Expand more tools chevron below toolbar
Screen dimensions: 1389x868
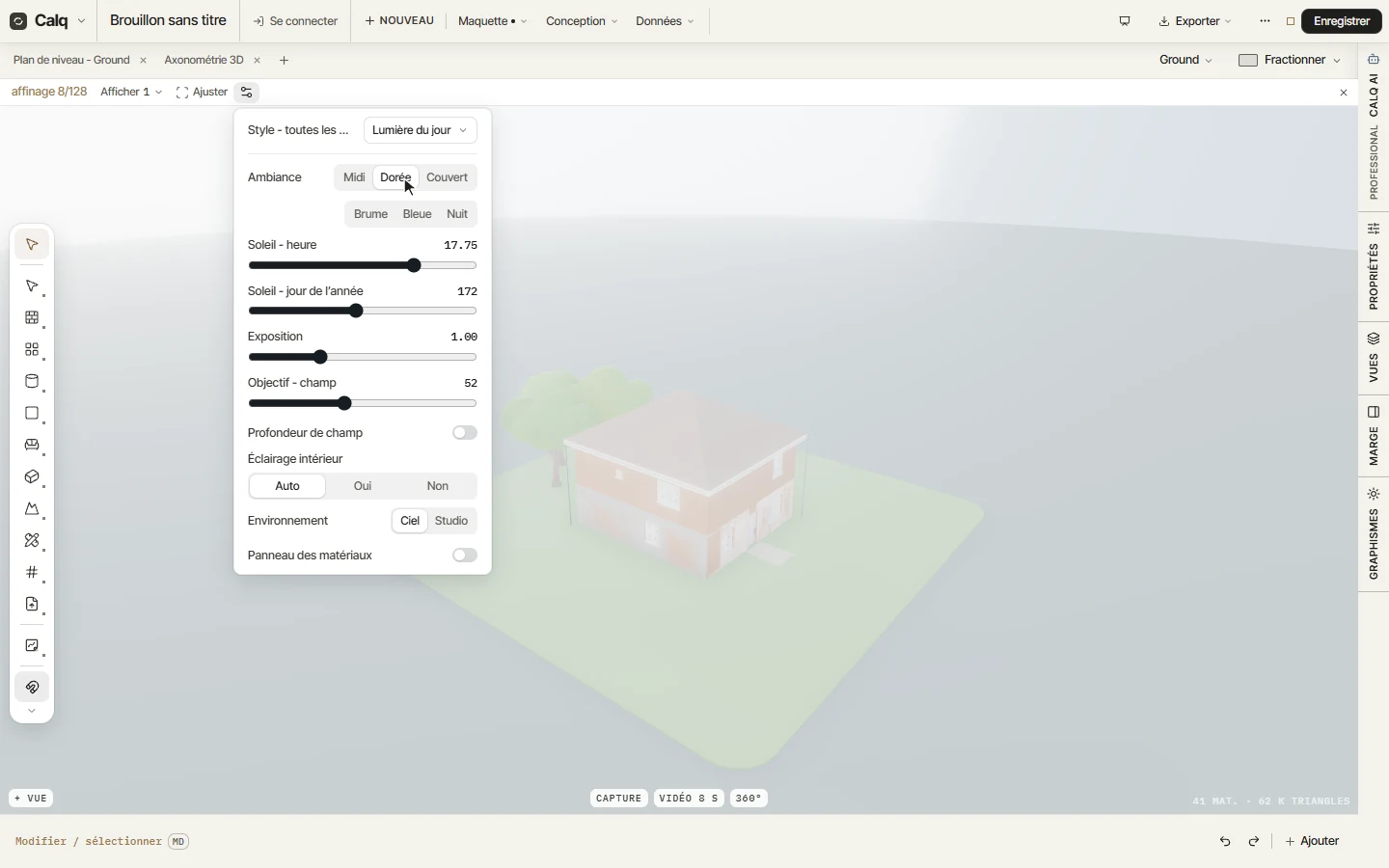coord(32,712)
